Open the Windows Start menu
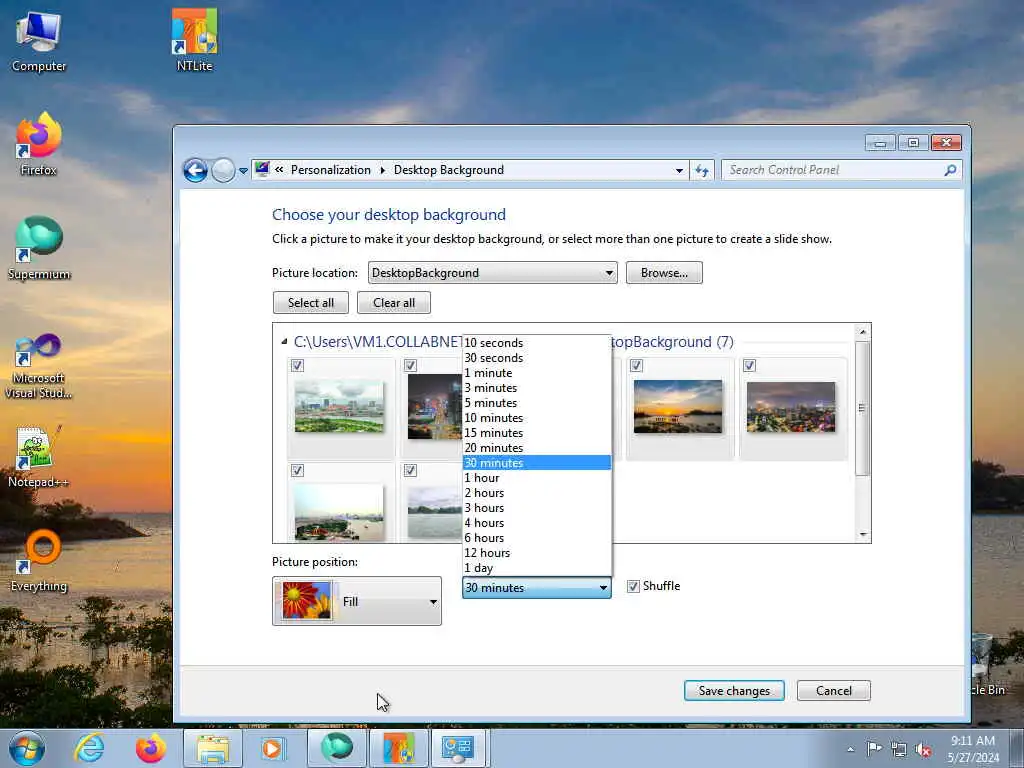The width and height of the screenshot is (1024, 768). pos(27,748)
